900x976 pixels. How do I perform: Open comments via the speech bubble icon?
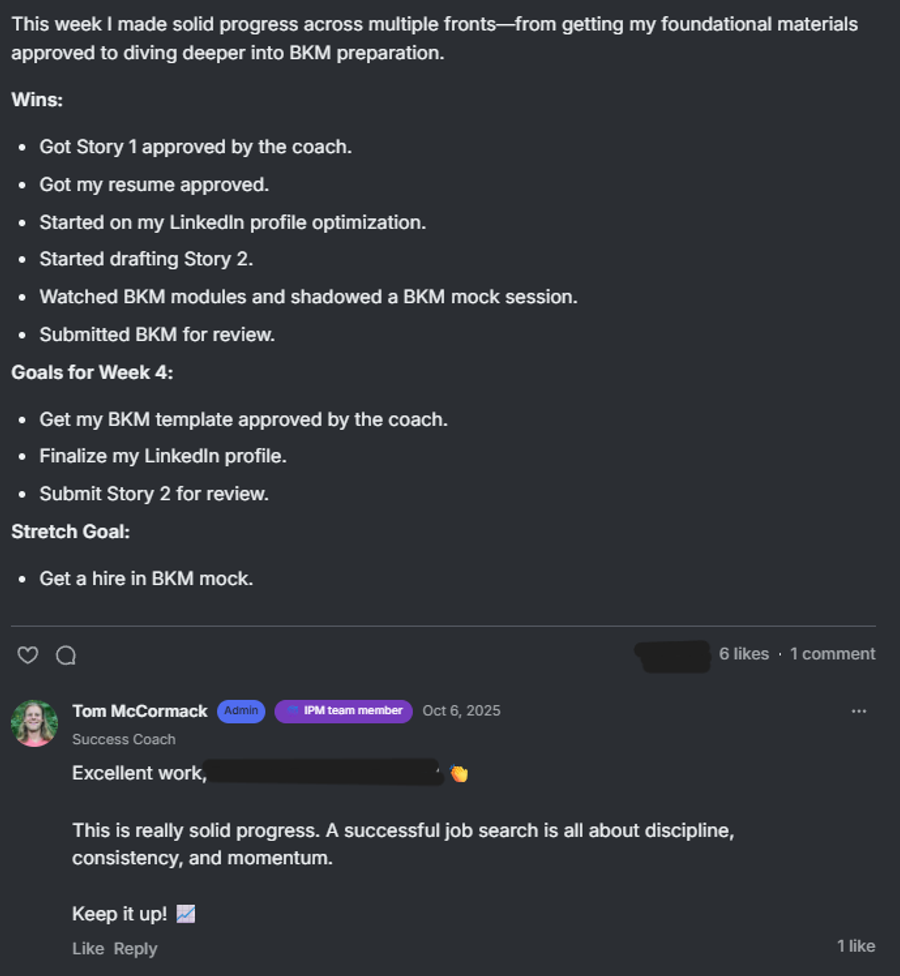tap(65, 655)
